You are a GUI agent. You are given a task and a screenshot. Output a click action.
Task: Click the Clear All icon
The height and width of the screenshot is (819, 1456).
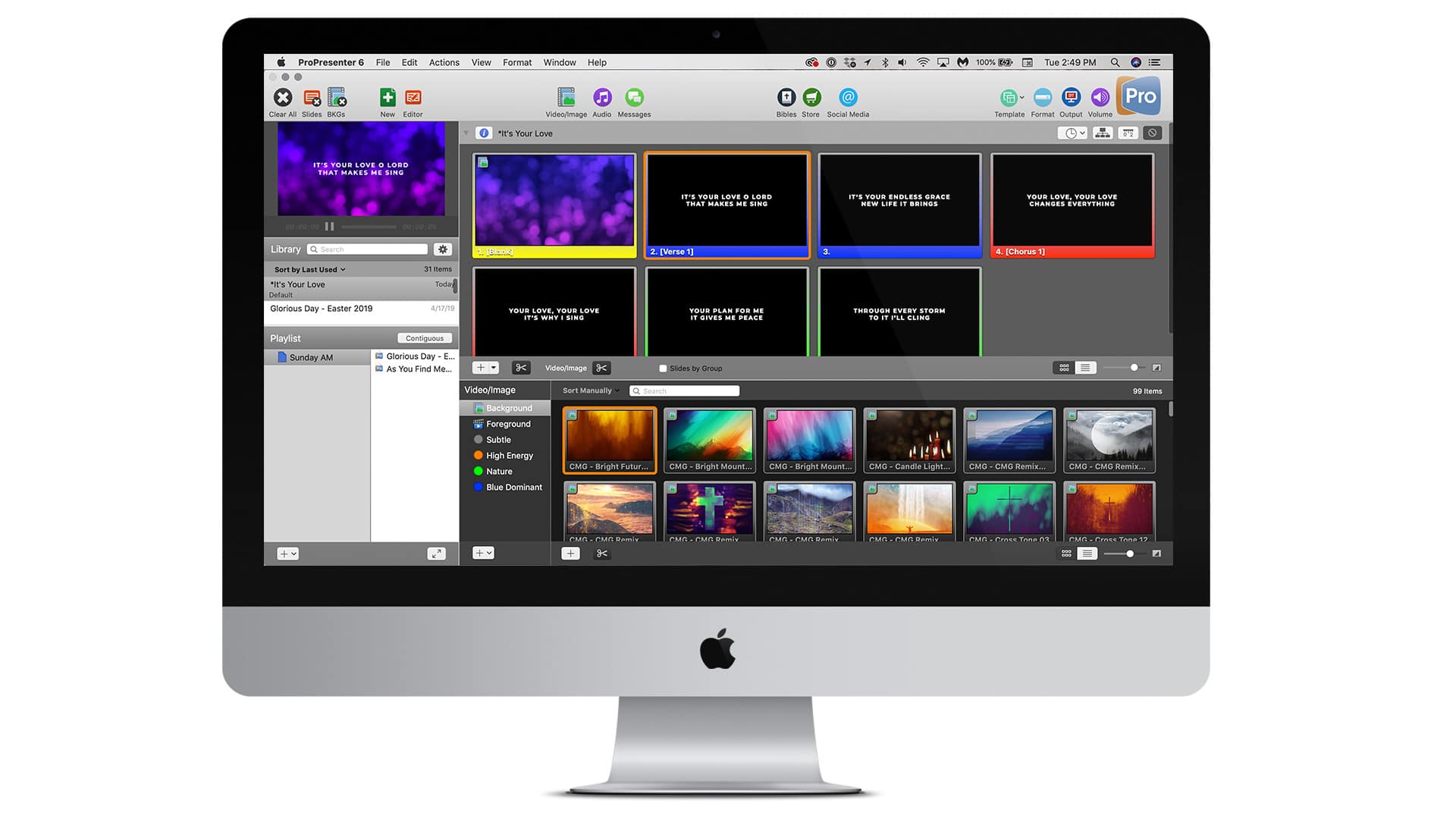click(x=283, y=97)
